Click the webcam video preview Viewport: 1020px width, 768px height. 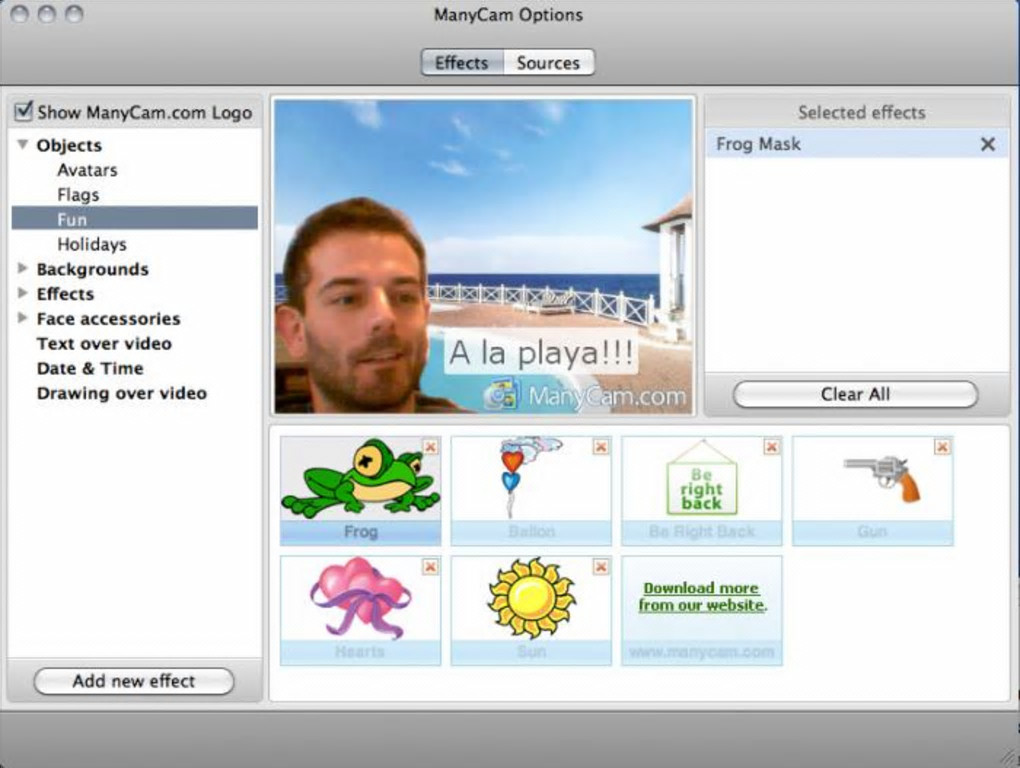[x=483, y=256]
